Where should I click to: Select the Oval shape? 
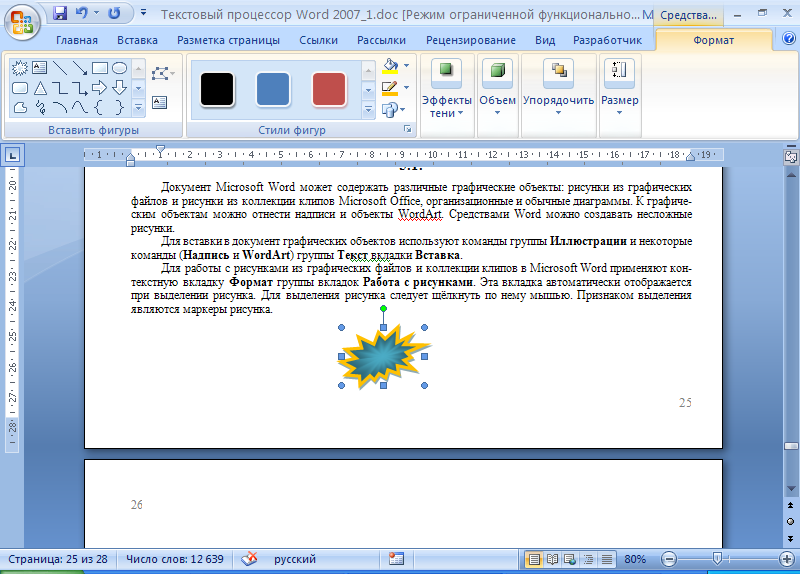pos(119,67)
